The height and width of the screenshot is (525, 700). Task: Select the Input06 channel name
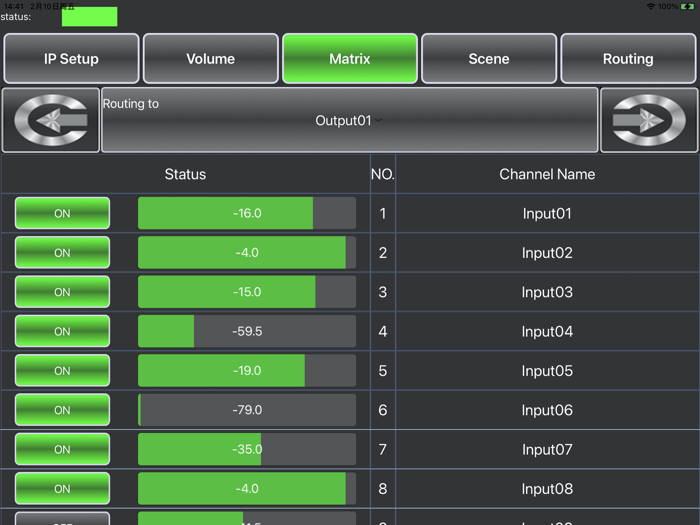coord(547,410)
